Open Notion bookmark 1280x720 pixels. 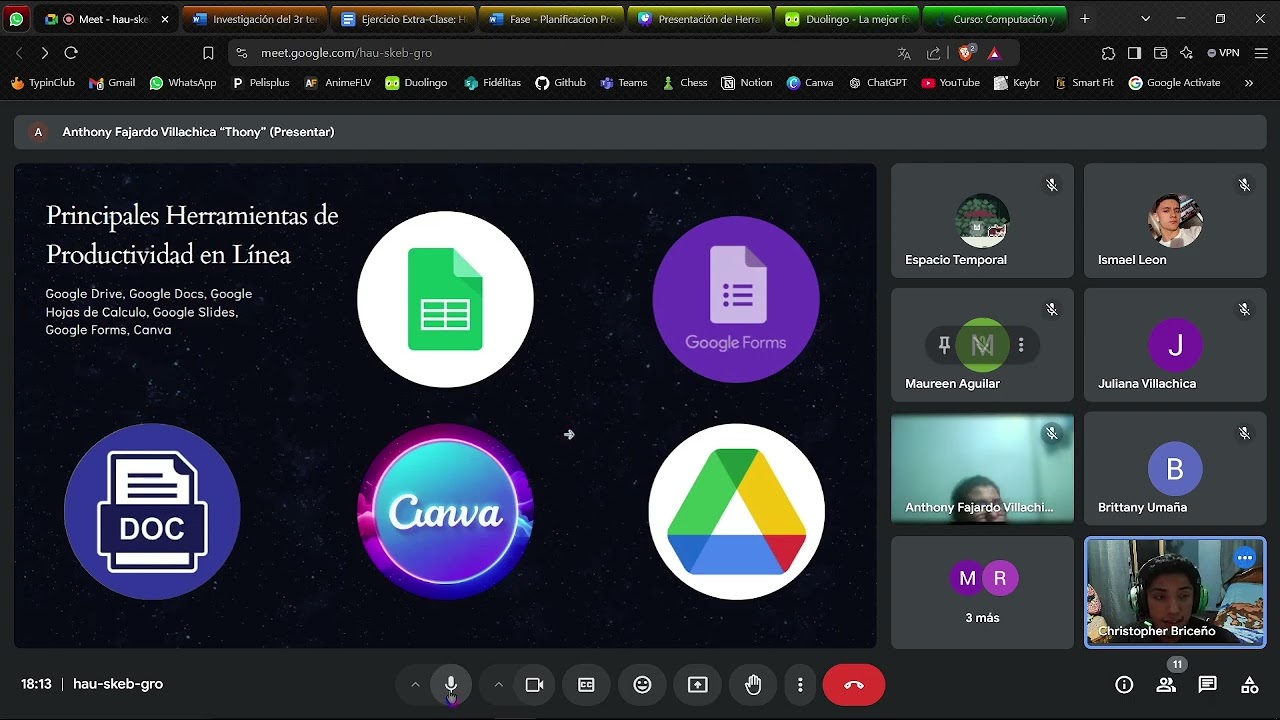747,83
